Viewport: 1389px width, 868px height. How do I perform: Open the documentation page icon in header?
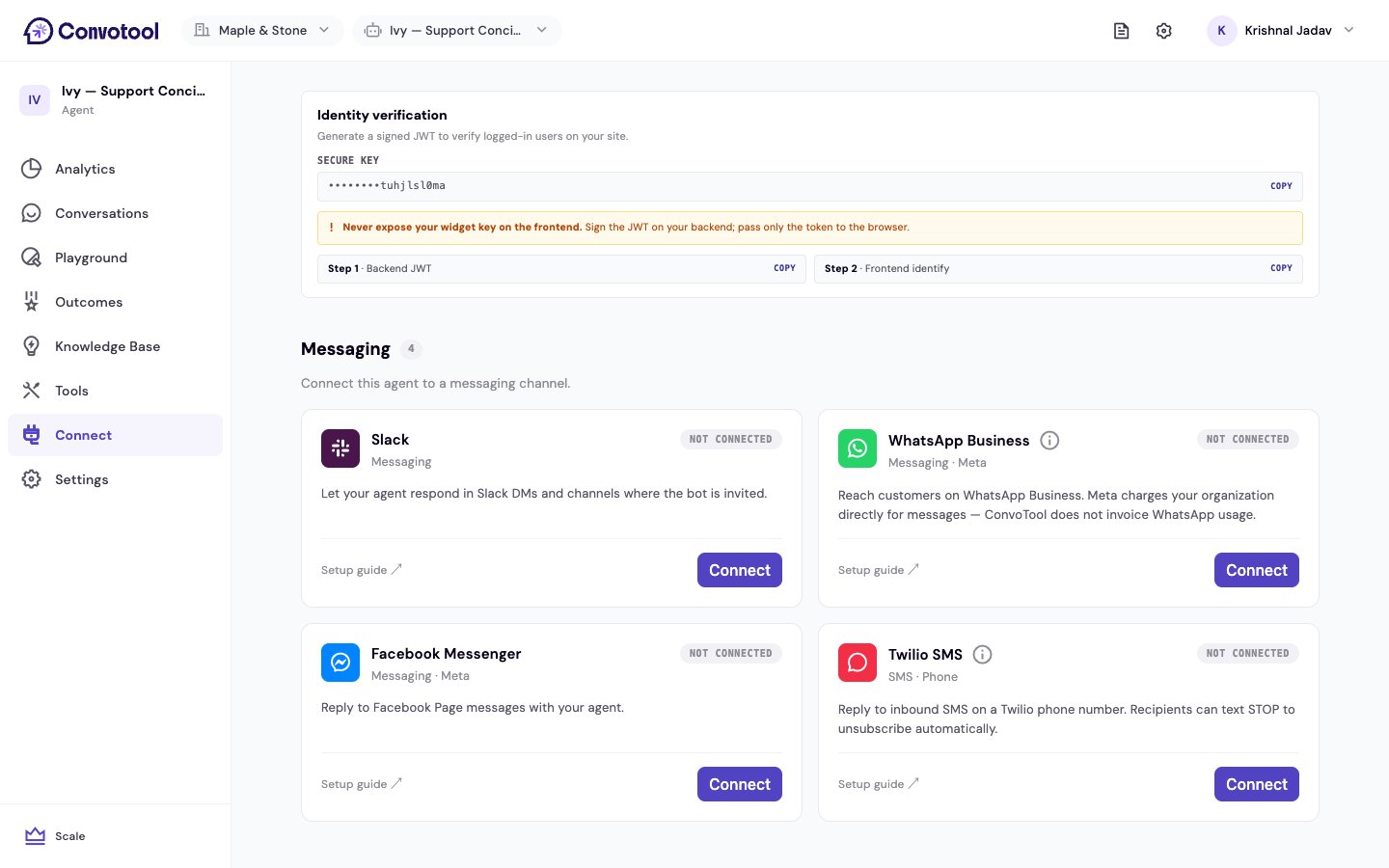[x=1121, y=31]
